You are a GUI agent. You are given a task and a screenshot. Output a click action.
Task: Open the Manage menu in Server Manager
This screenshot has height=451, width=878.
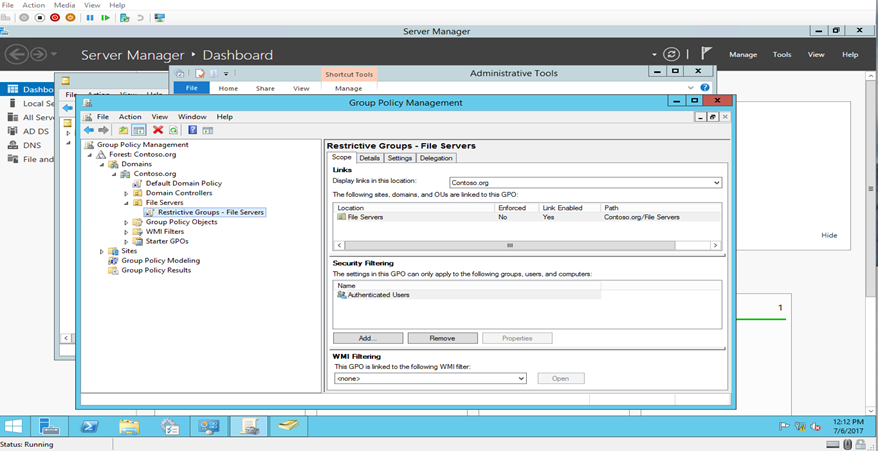(x=743, y=54)
